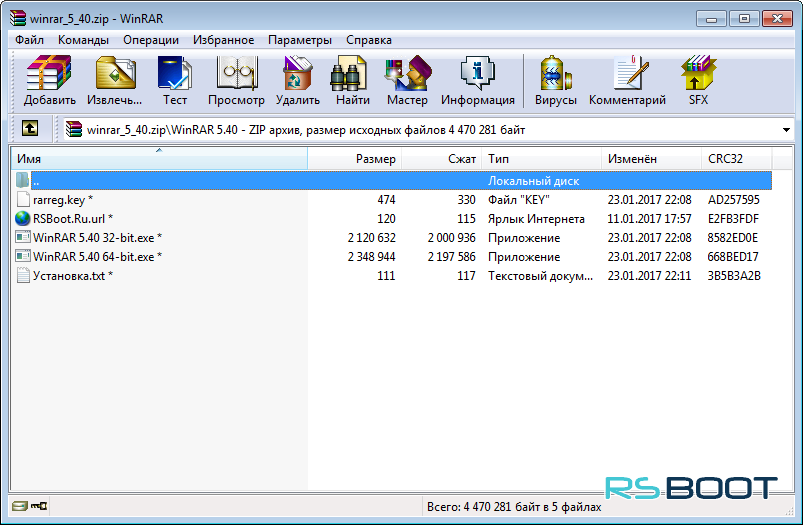The width and height of the screenshot is (803, 525).
Task: Click the Текстовый докум... type cell
Action: coord(540,276)
